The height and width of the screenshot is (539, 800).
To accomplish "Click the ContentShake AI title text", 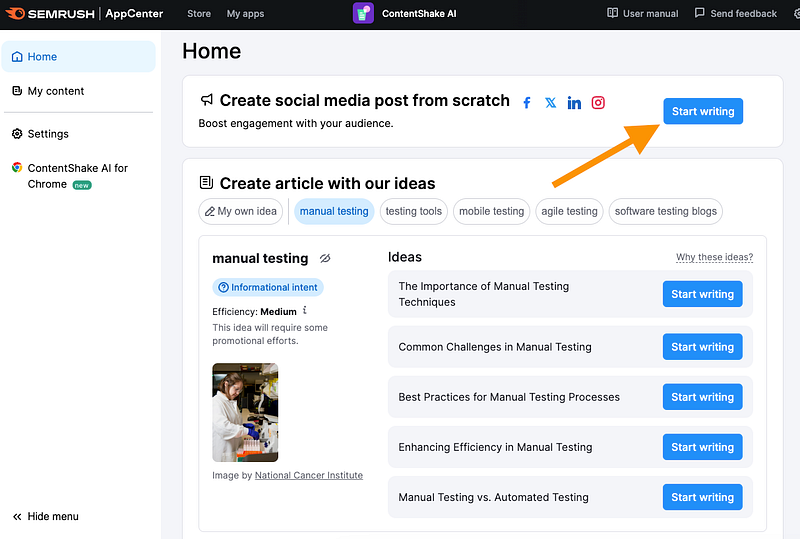I will coord(419,14).
